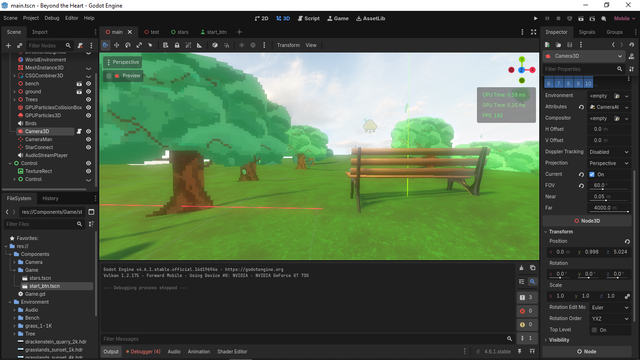Run the project with play button

536,18
